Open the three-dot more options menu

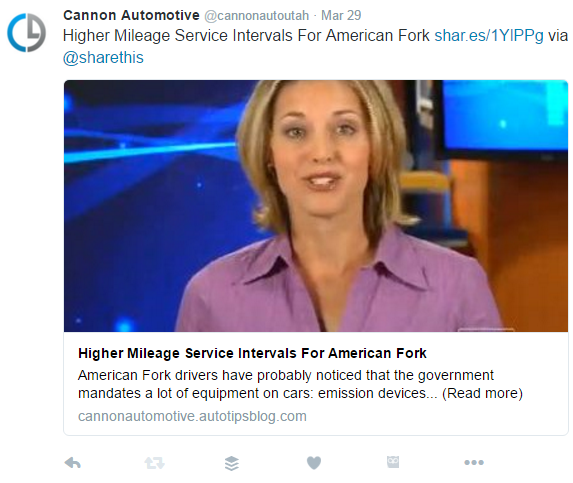[x=474, y=463]
